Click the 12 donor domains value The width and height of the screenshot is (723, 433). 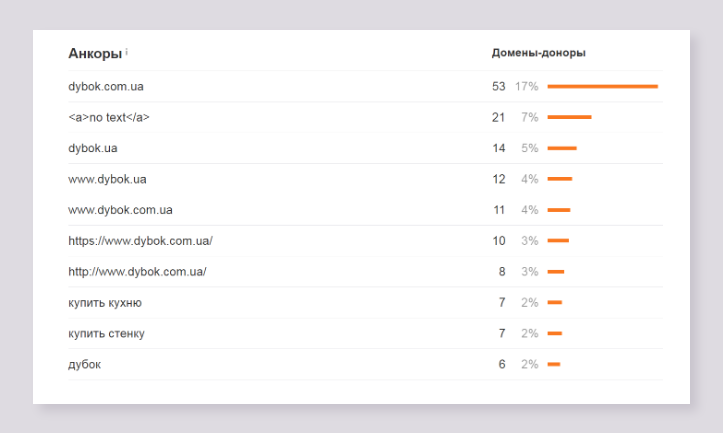click(x=498, y=179)
